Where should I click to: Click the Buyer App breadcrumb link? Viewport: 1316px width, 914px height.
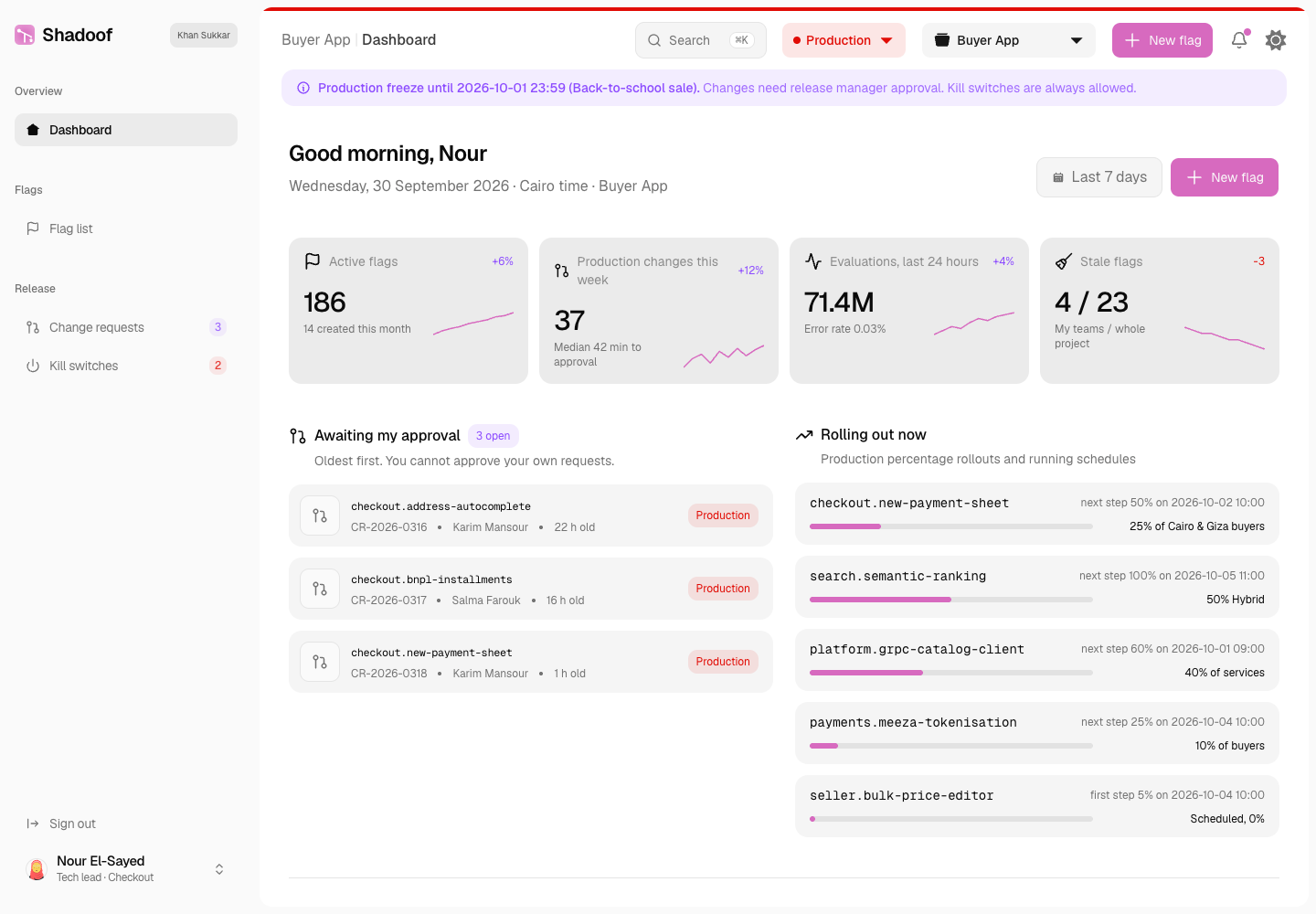tap(316, 40)
